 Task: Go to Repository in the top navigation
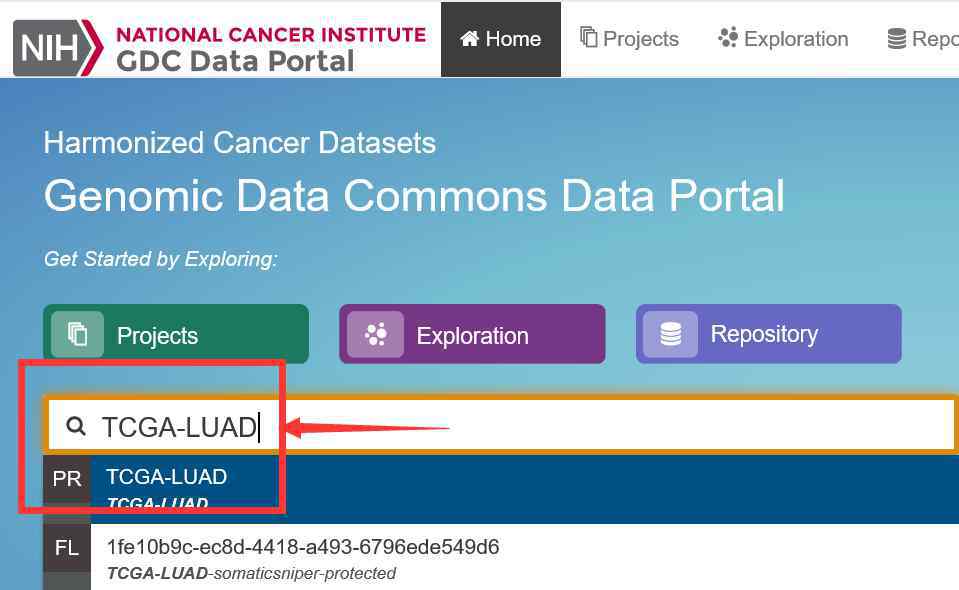pyautogui.click(x=922, y=39)
